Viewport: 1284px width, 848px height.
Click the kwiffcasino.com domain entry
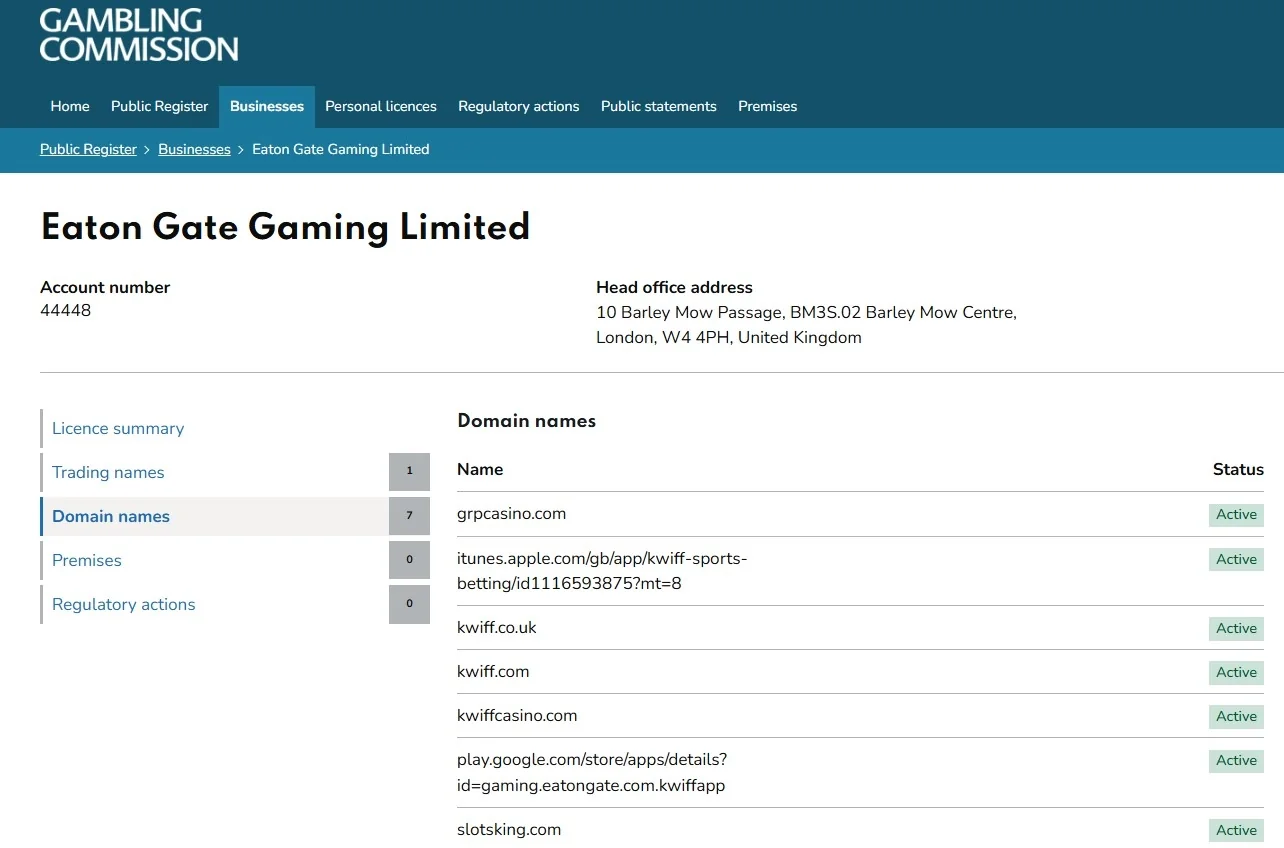tap(517, 716)
